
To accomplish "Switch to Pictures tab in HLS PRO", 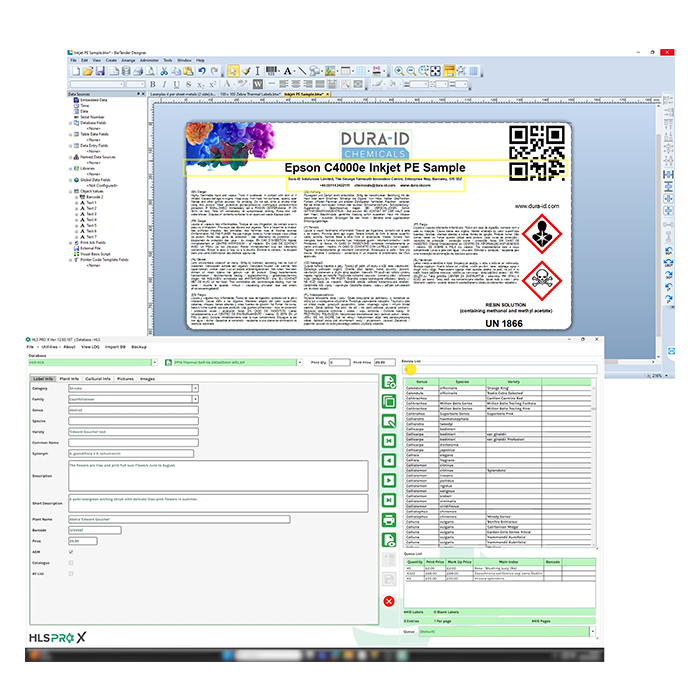I will [125, 379].
